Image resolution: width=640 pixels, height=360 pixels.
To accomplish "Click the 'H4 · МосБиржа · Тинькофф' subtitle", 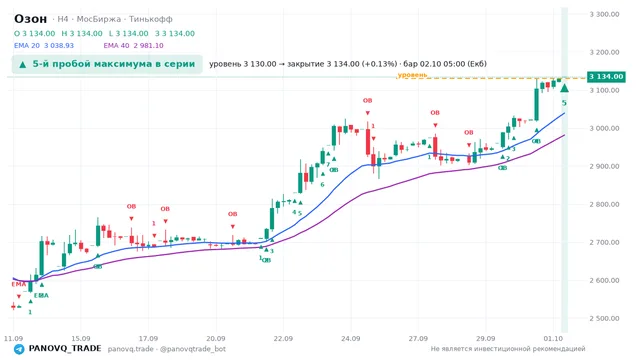I will [x=115, y=19].
